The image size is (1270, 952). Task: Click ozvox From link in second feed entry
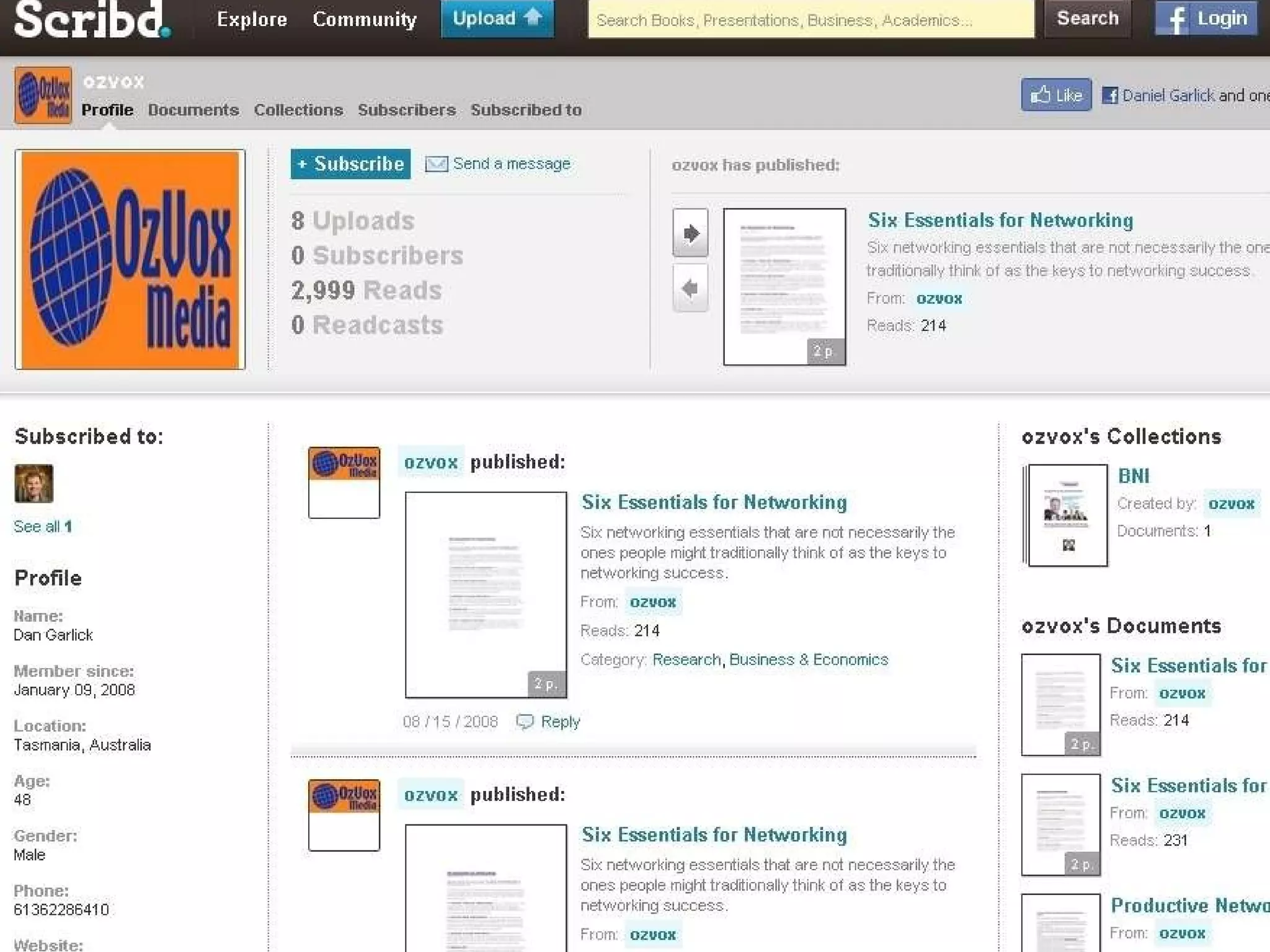click(653, 935)
